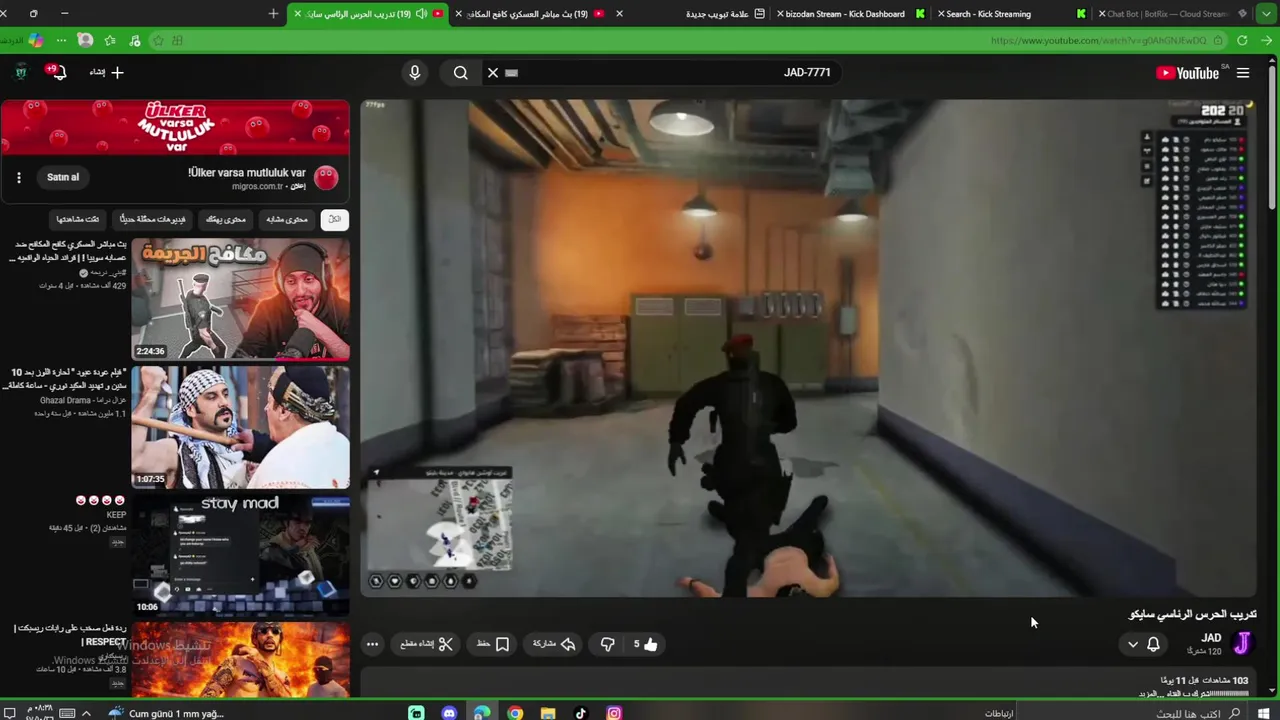Viewport: 1280px width, 720px height.
Task: Open the KEEP channel name
Action: (116, 515)
